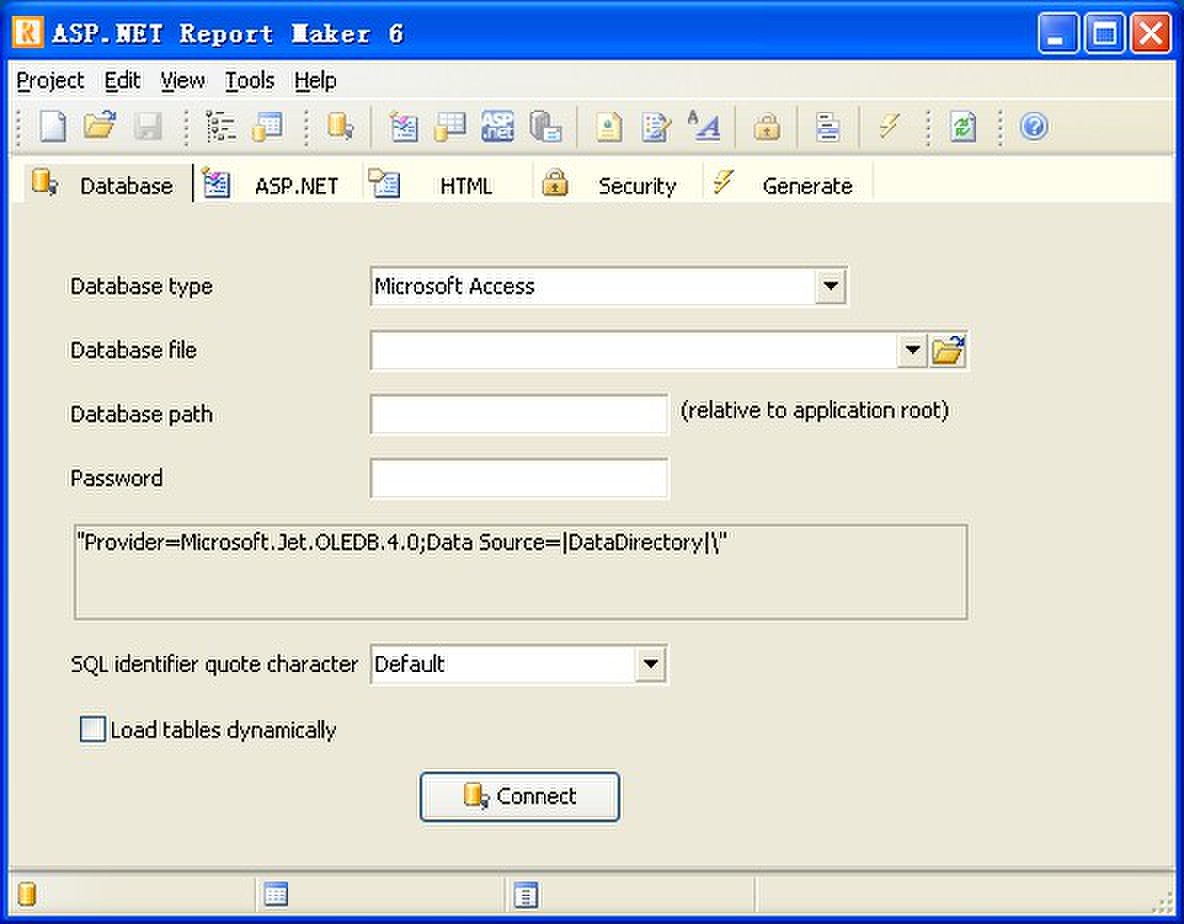This screenshot has height=924, width=1184.
Task: Click the padlock icon in the toolbar
Action: pos(766,126)
